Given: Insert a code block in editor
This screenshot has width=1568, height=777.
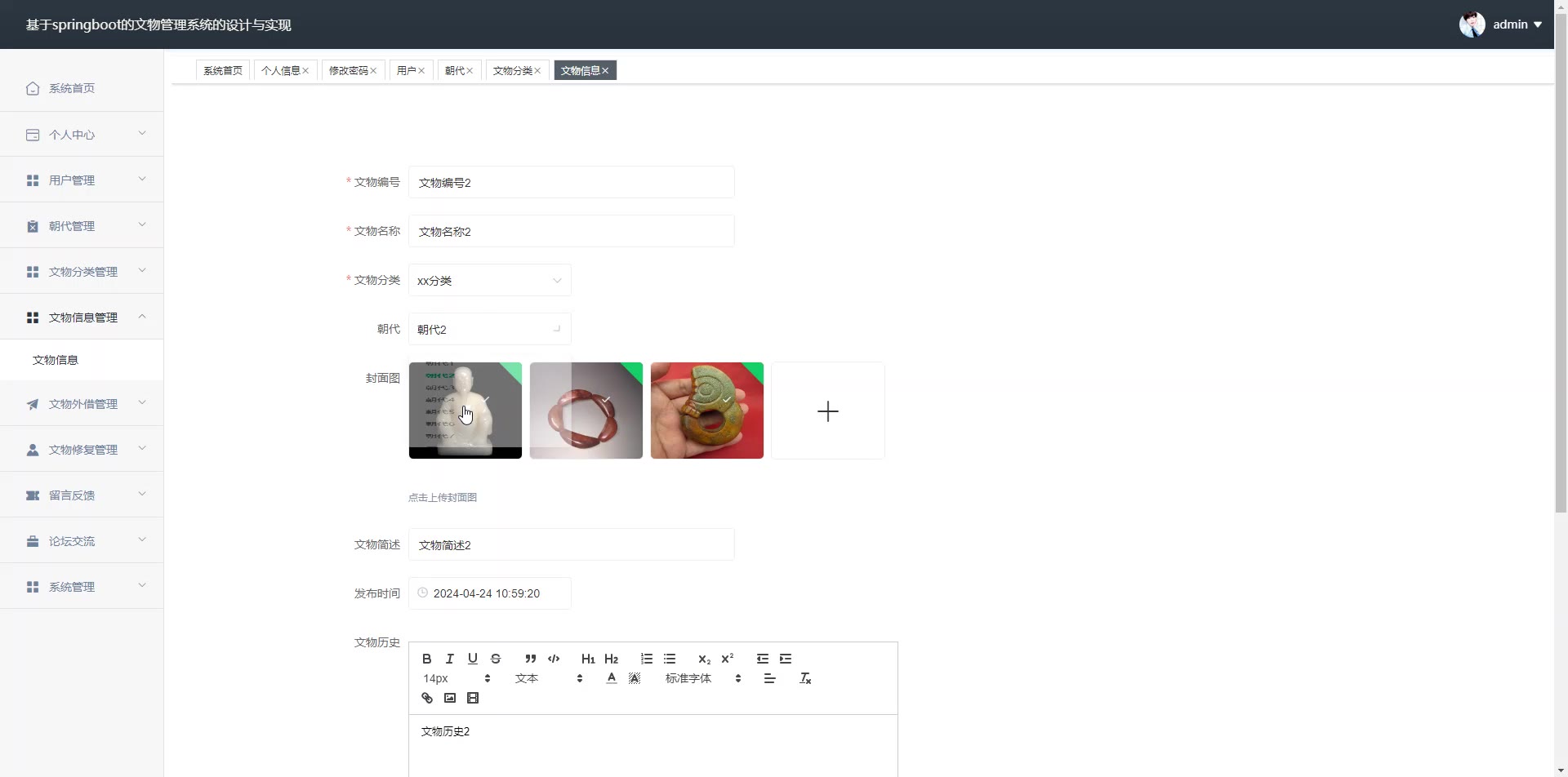Looking at the screenshot, I should coord(554,659).
